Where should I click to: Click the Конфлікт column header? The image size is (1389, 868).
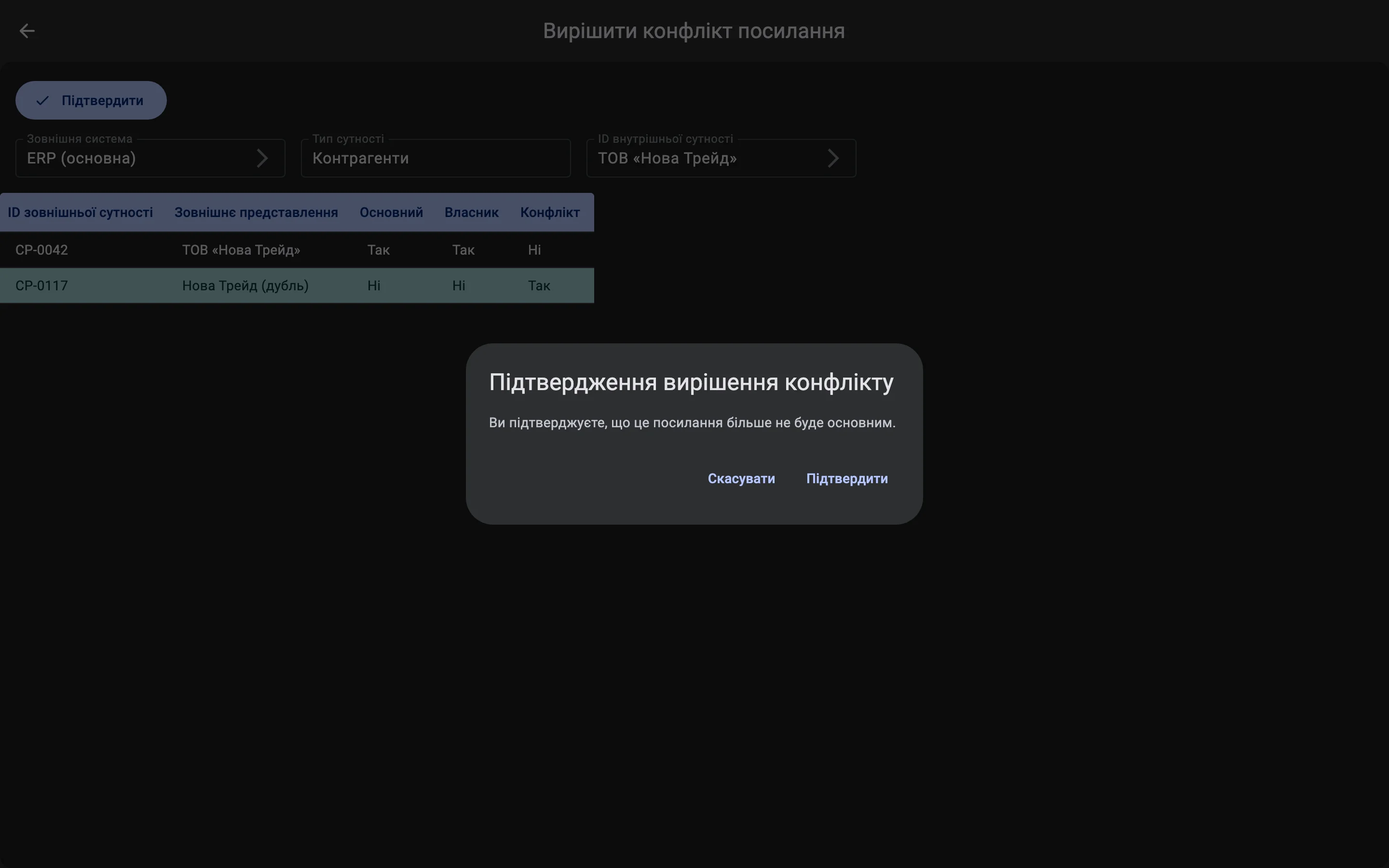(x=550, y=213)
